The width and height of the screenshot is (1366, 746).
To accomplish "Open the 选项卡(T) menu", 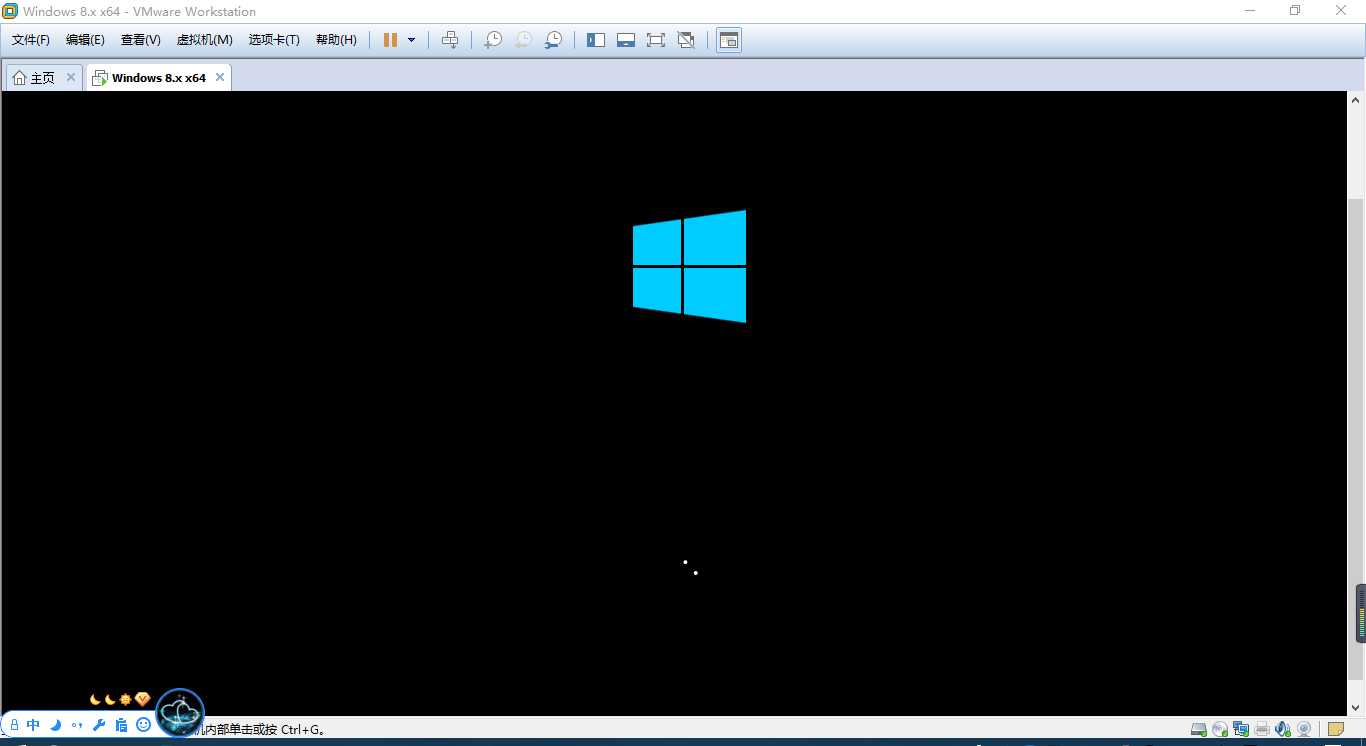I will point(275,40).
